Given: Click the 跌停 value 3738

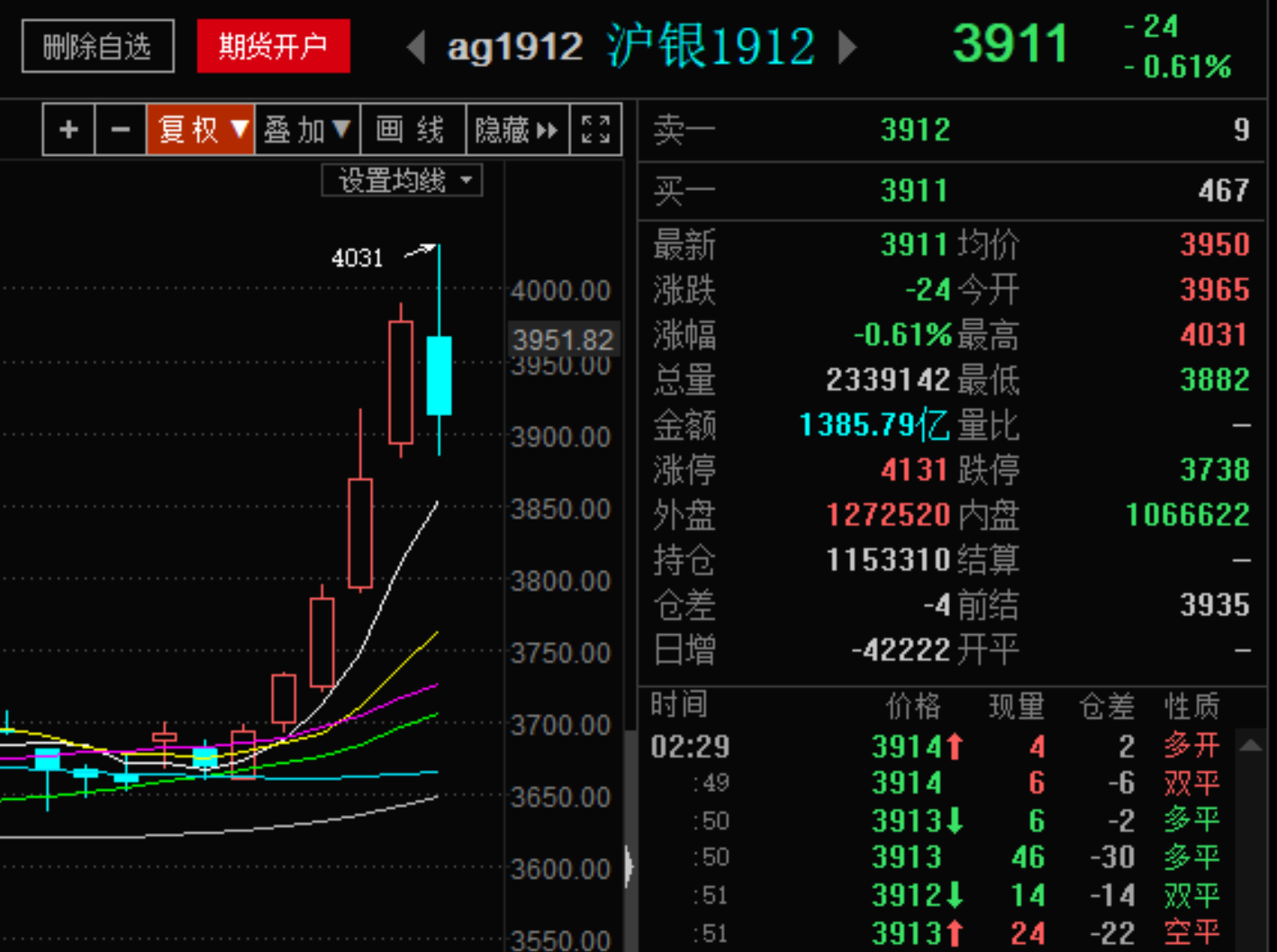Looking at the screenshot, I should 1215,469.
